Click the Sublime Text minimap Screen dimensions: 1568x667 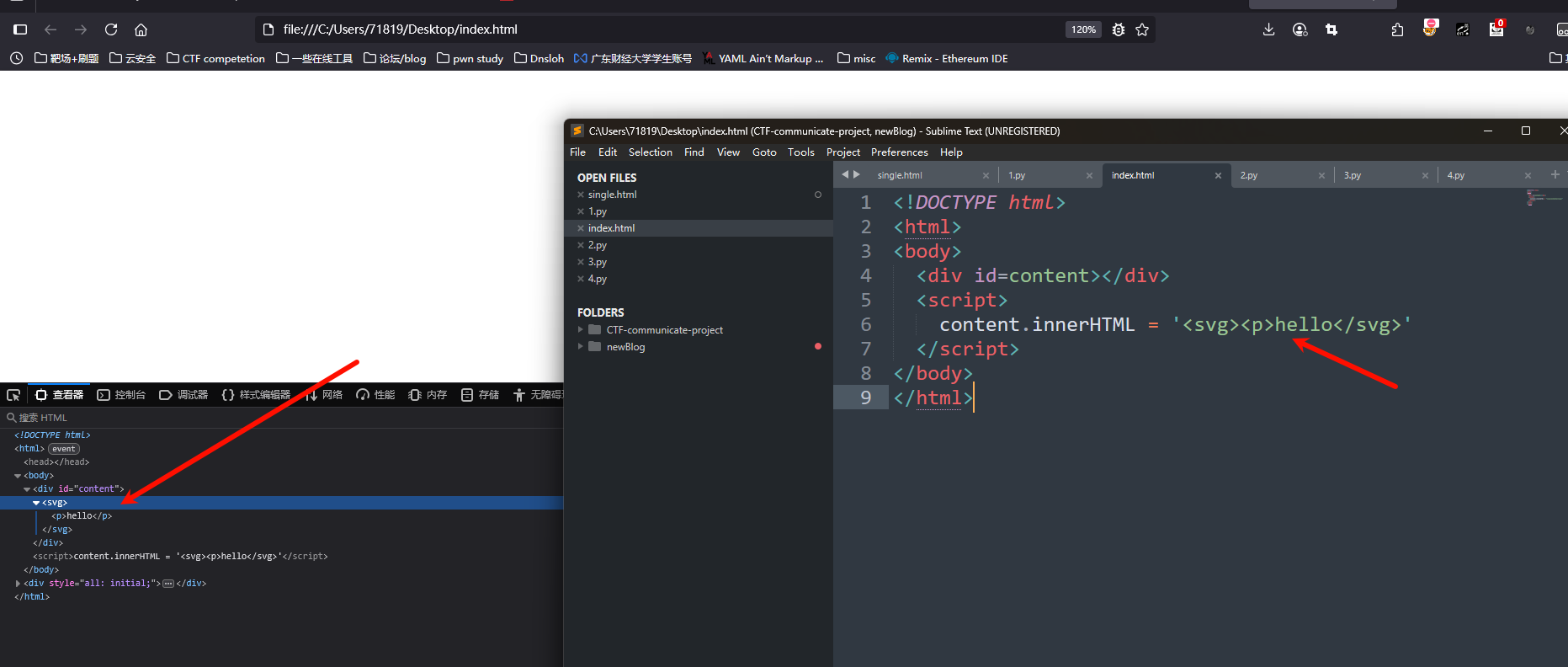tap(1544, 199)
